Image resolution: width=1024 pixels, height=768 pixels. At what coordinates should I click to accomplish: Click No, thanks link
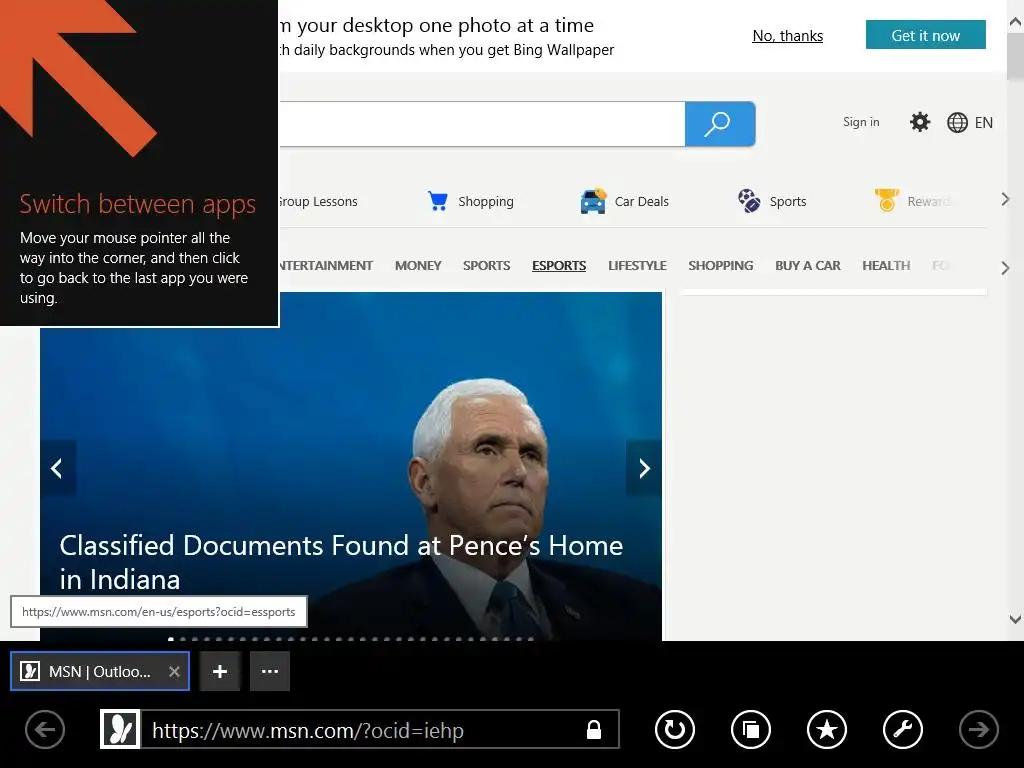[788, 36]
